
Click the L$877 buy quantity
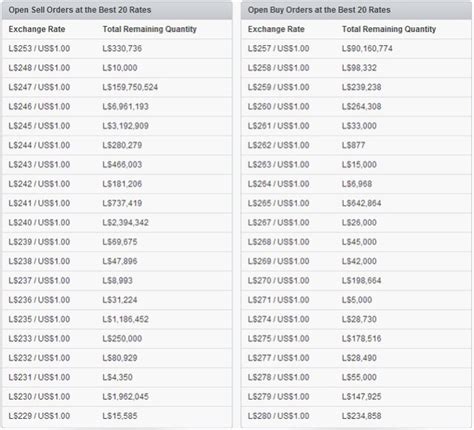(x=353, y=145)
